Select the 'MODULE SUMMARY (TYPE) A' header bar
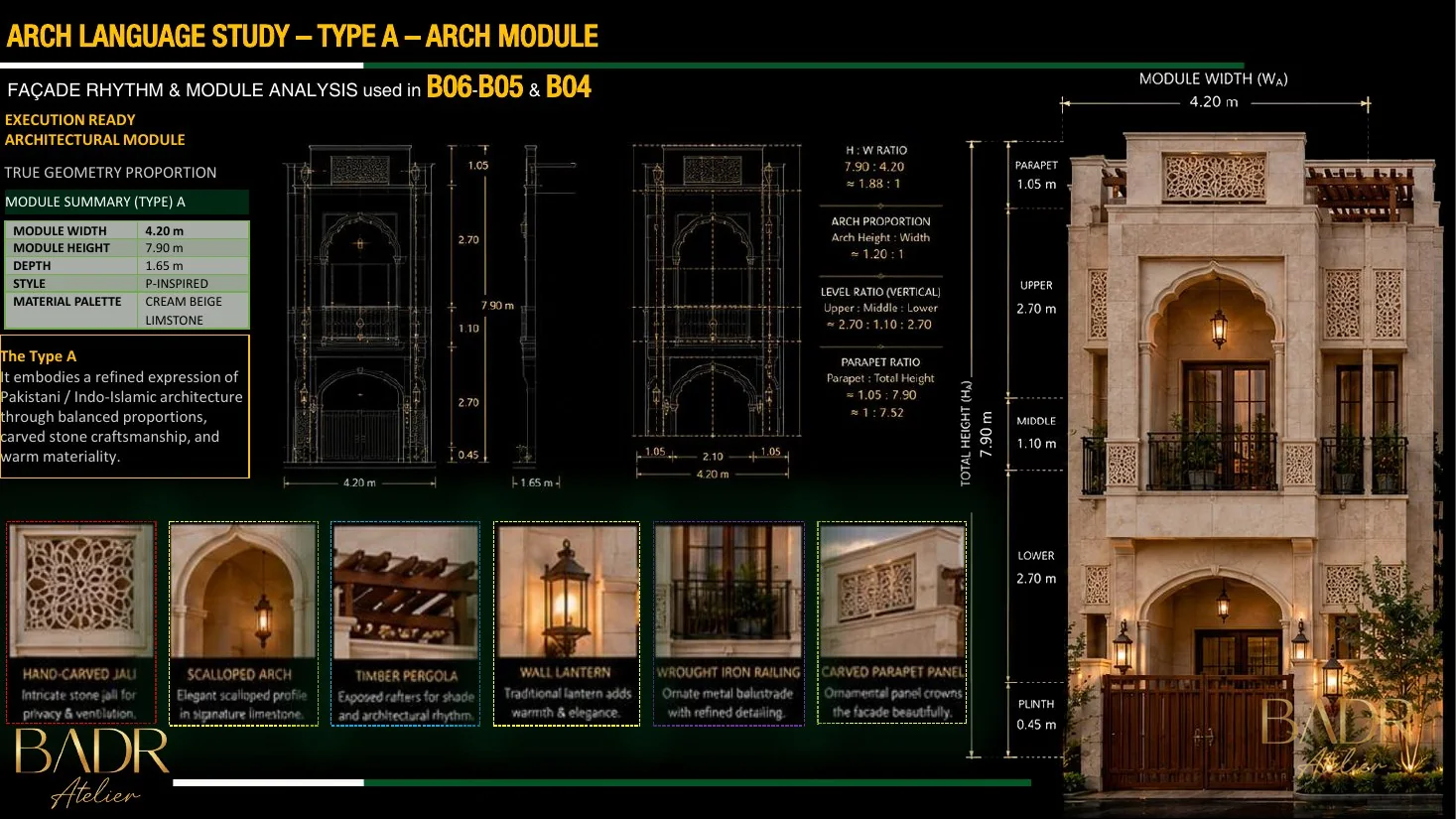This screenshot has width=1456, height=819. 126,202
